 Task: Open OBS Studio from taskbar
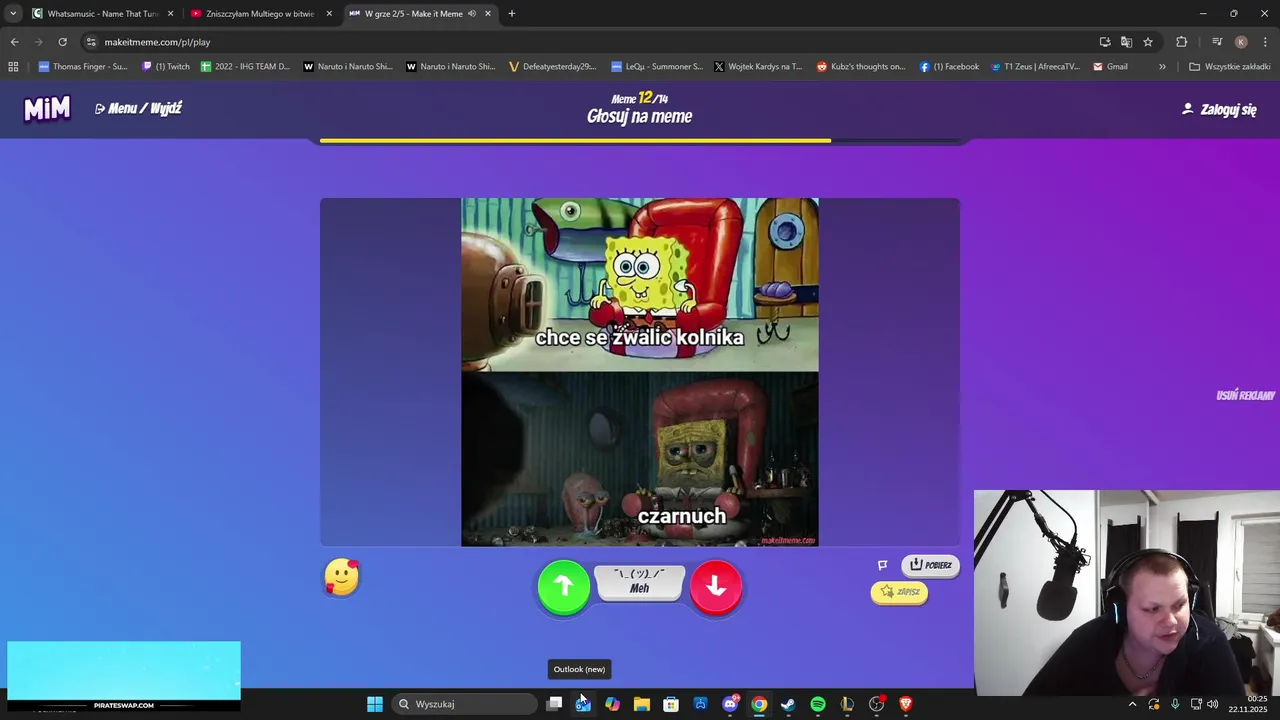877,704
